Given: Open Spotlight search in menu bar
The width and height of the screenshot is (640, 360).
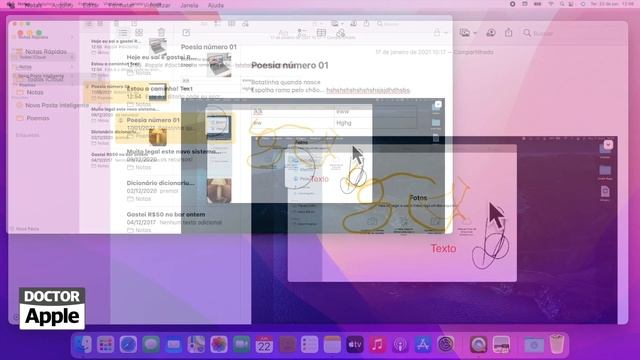Looking at the screenshot, I should [562, 4].
